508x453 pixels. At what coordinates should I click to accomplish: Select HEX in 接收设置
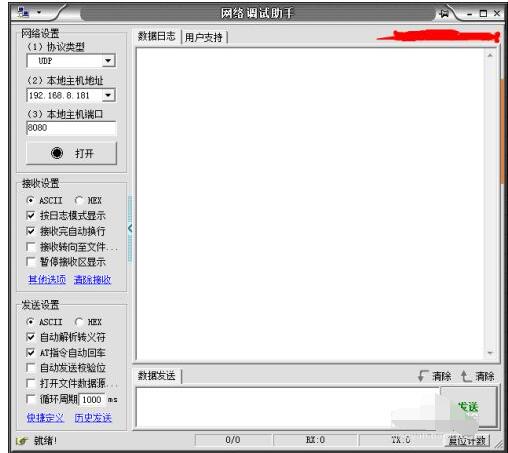click(79, 200)
